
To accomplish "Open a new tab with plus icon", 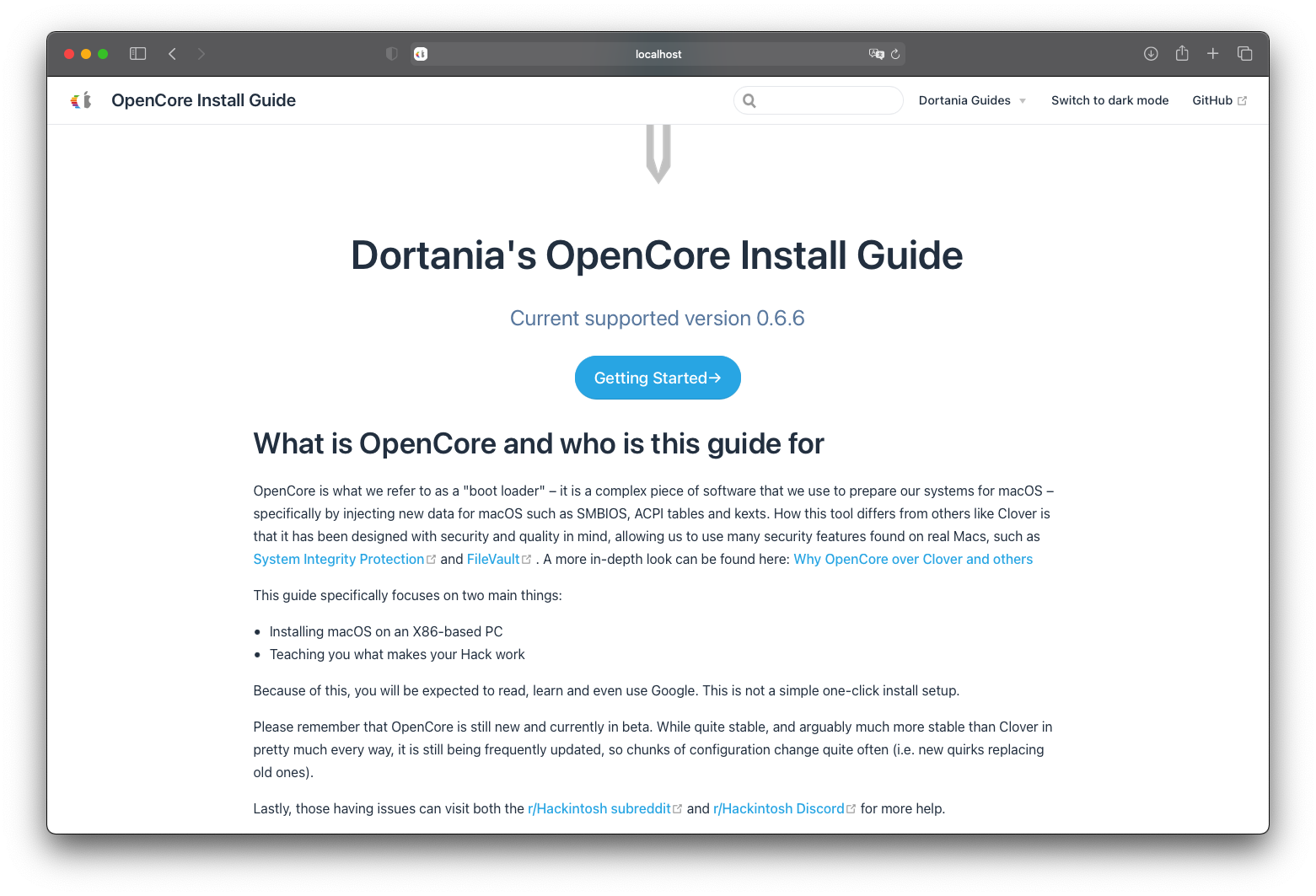I will click(x=1213, y=54).
